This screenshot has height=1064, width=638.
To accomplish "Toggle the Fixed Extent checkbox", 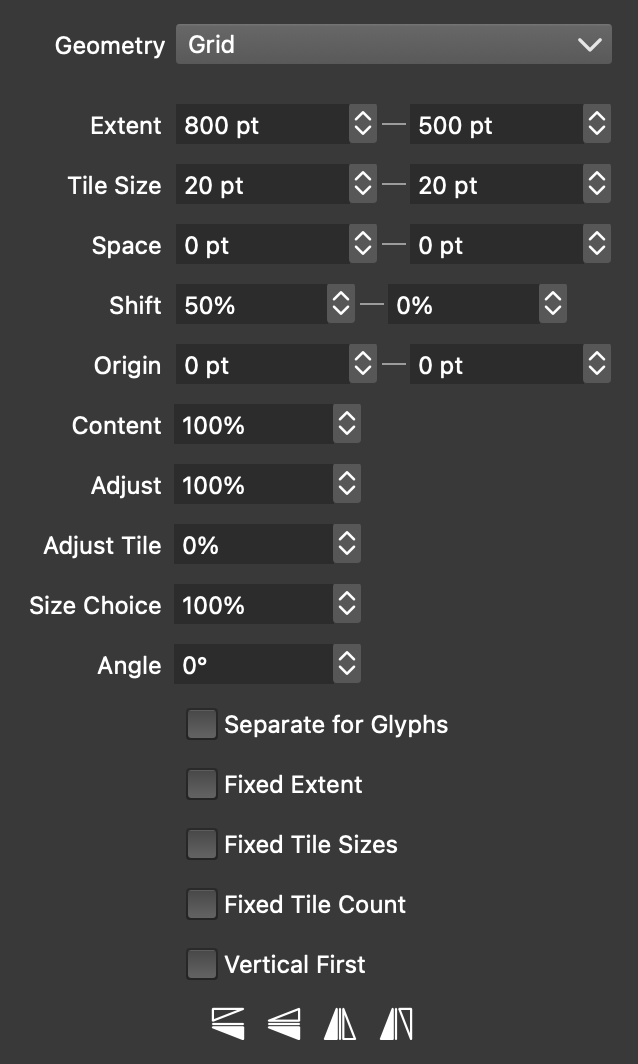I will tap(202, 784).
